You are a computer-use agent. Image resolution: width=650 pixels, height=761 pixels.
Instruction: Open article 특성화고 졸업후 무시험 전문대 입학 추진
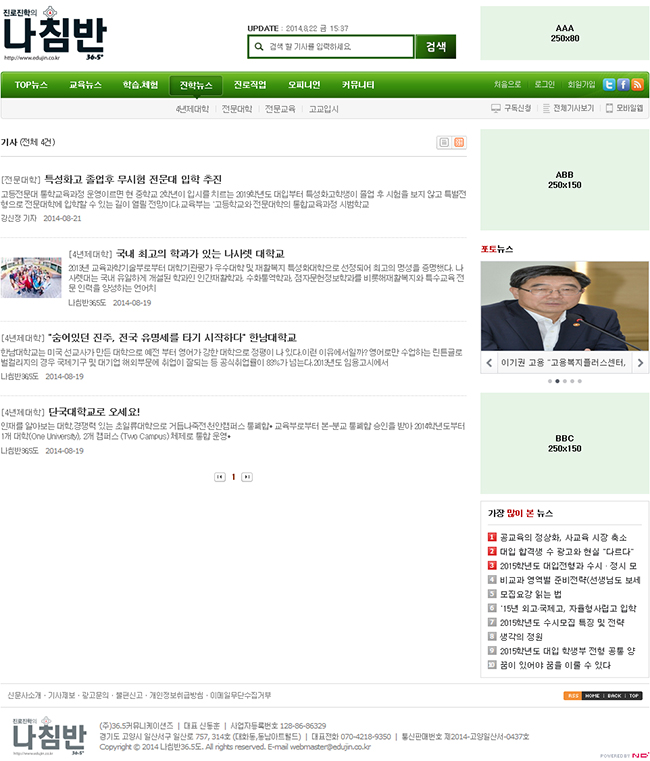[x=133, y=180]
